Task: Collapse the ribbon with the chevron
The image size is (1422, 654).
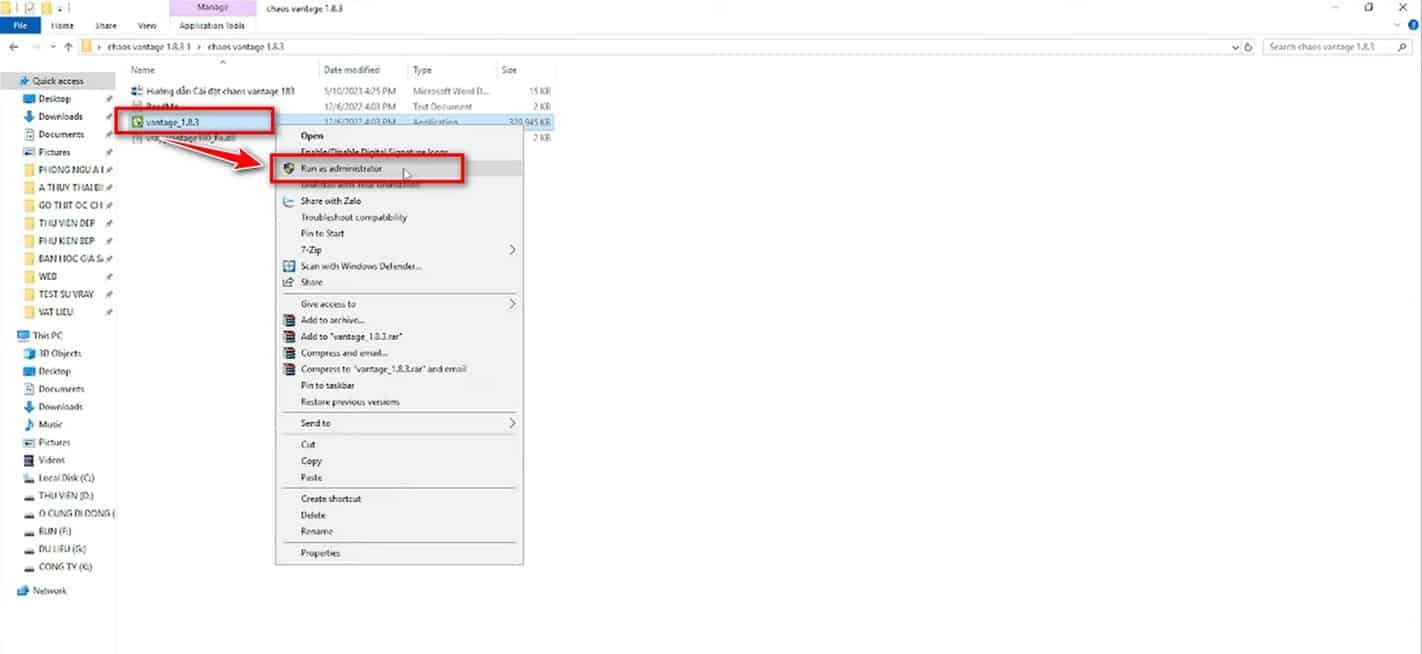Action: (1397, 25)
